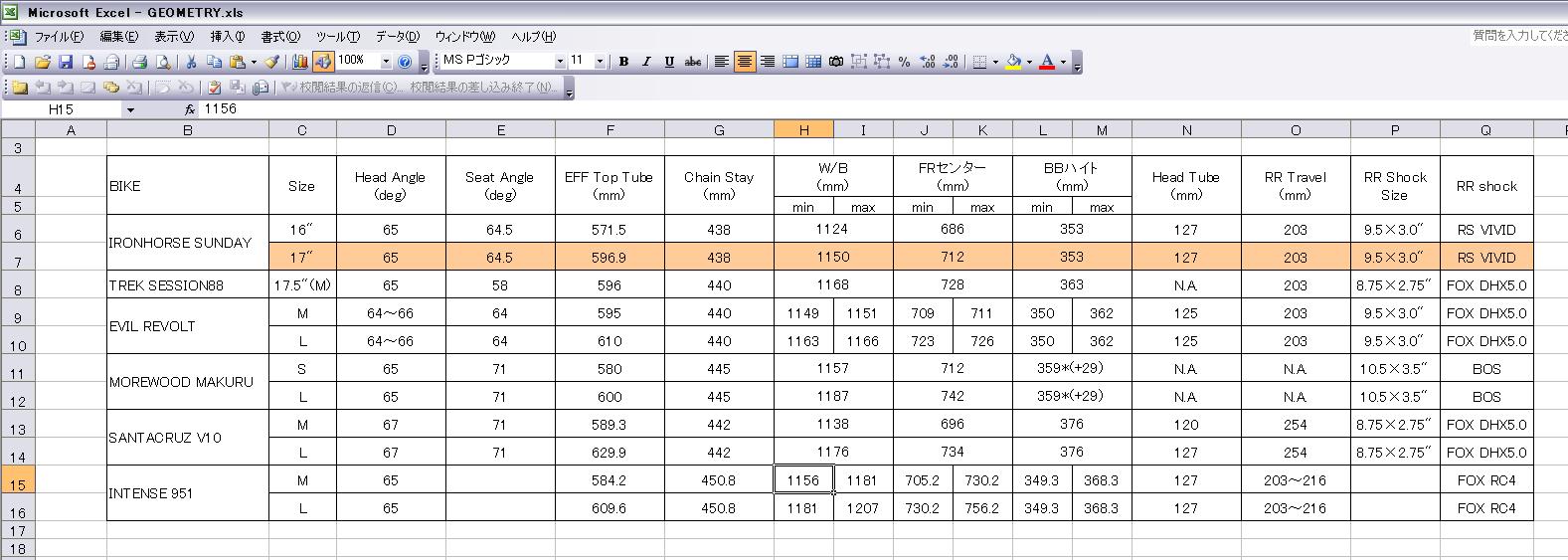This screenshot has width=1568, height=560.
Task: Click the Excel document icon in menu bar
Action: point(17,36)
